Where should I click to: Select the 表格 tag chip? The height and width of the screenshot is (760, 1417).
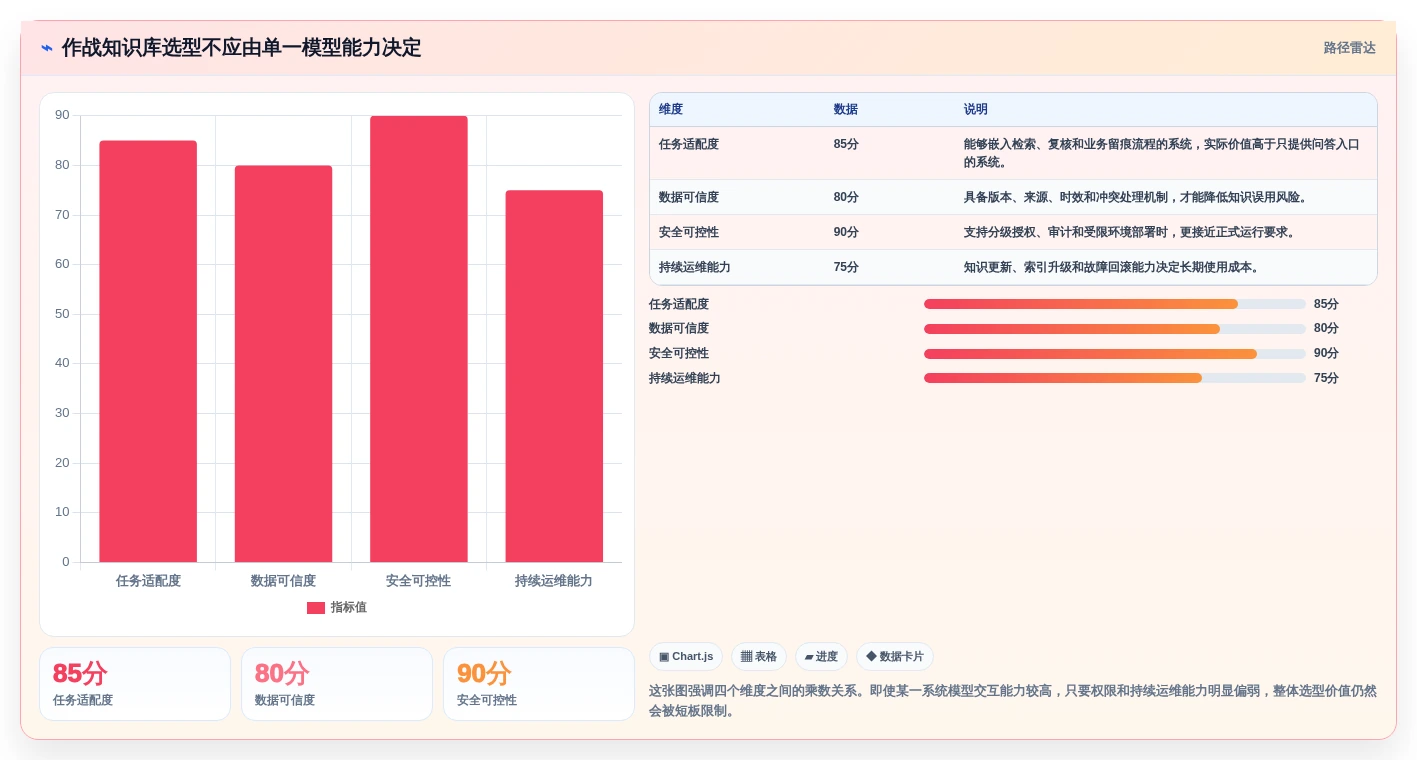point(759,657)
